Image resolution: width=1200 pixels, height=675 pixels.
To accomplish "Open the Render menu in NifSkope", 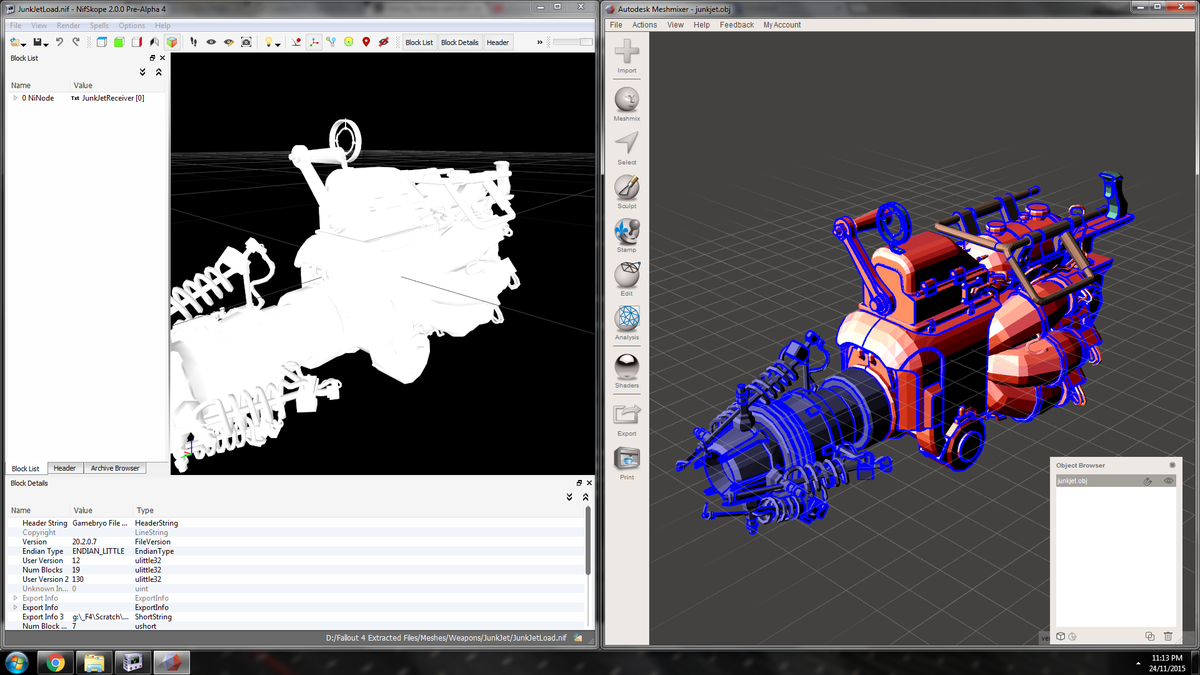I will coord(68,25).
